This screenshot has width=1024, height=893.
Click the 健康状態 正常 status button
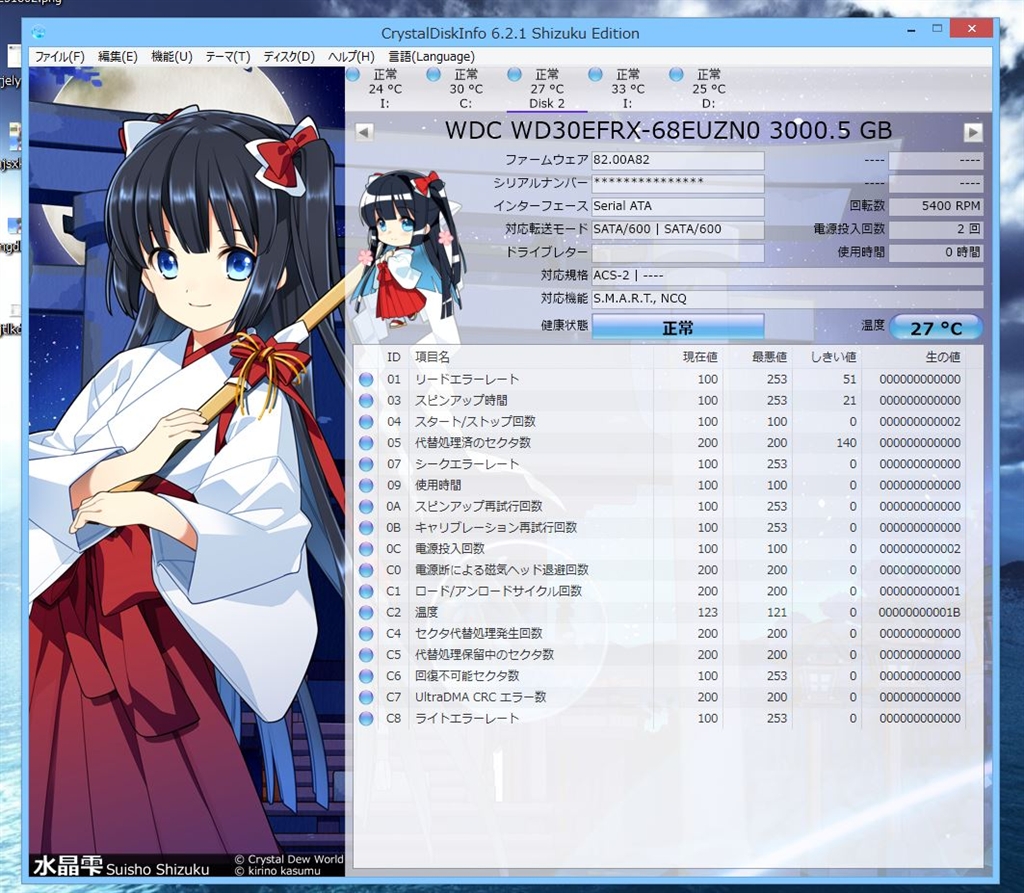[x=678, y=327]
